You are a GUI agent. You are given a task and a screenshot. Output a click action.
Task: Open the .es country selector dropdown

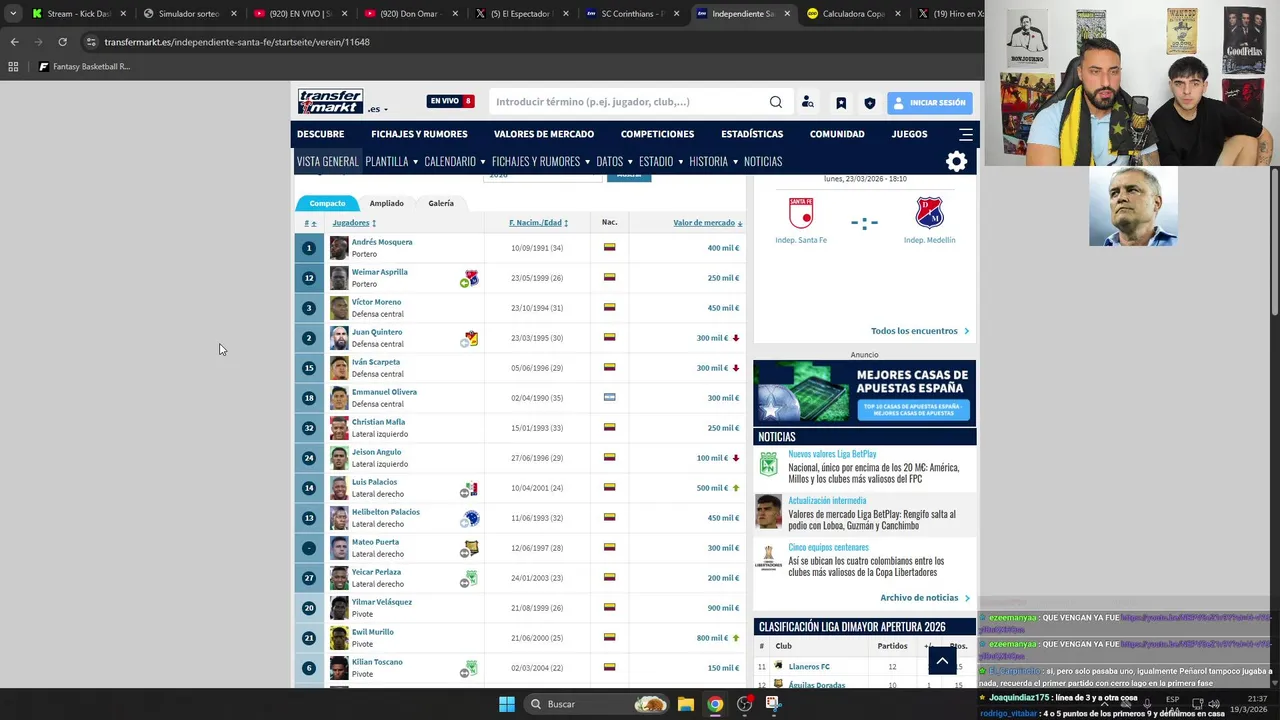378,109
